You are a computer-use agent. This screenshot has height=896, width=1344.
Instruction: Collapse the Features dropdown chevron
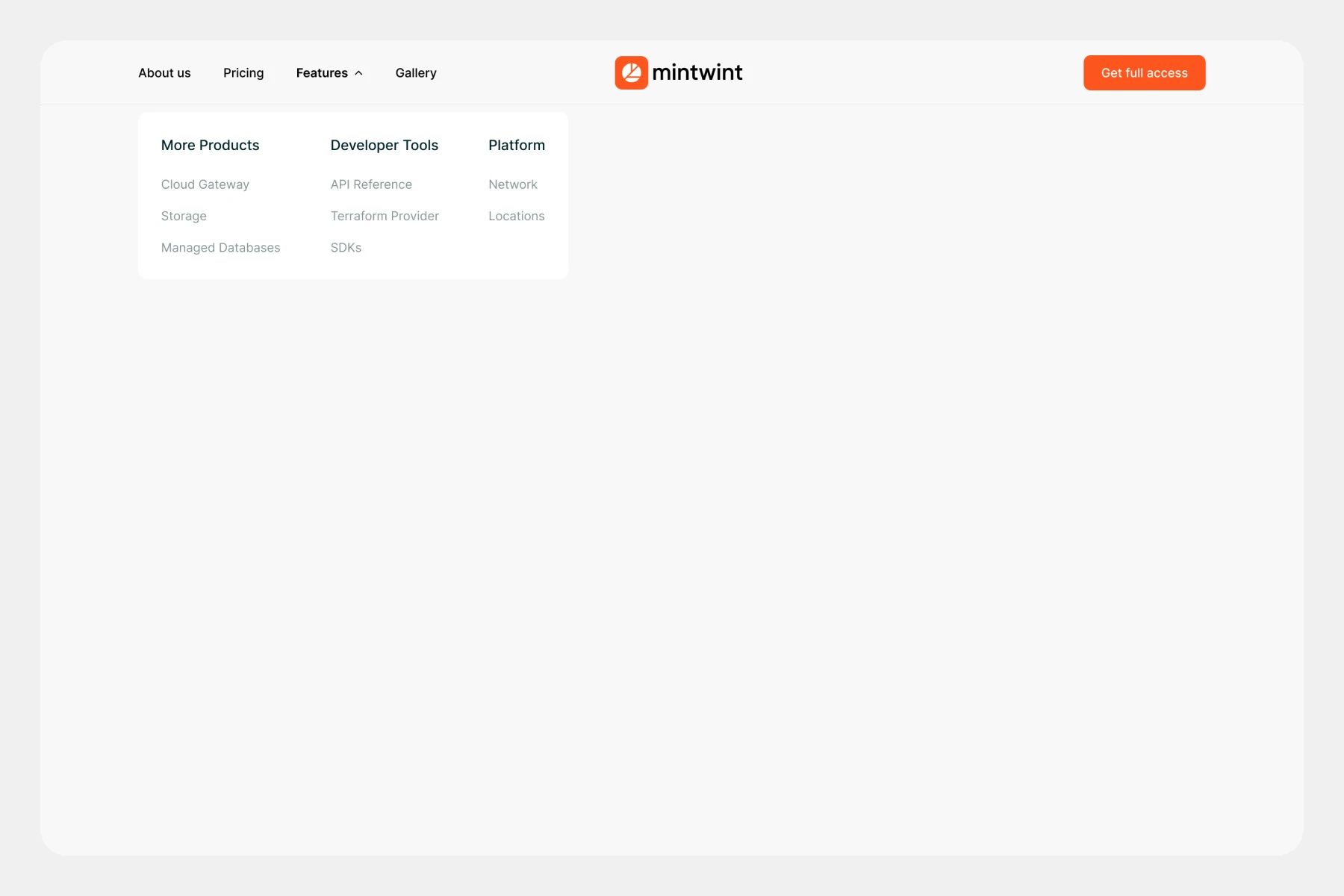pyautogui.click(x=359, y=73)
